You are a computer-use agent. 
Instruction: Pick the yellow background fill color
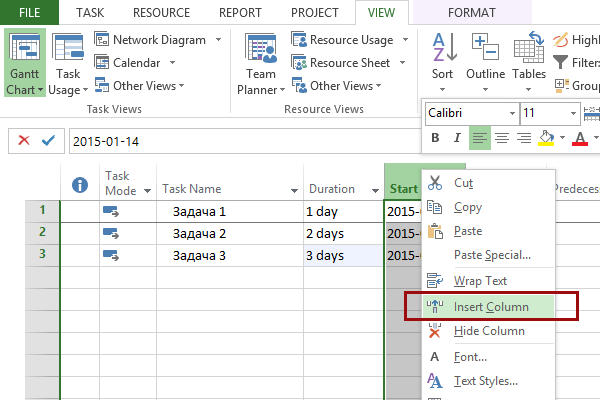(x=546, y=138)
